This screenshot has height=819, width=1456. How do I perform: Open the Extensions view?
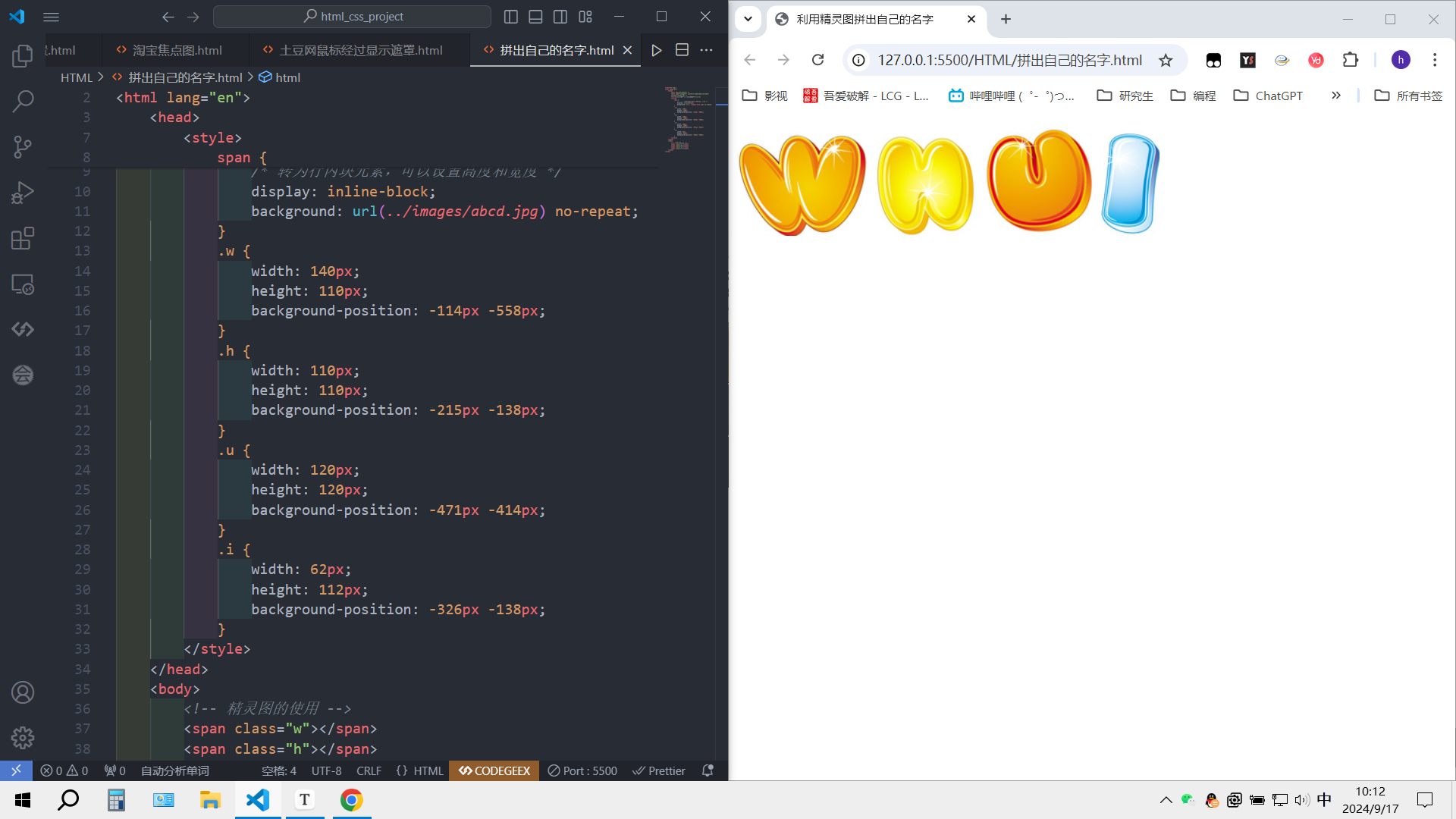pos(23,238)
